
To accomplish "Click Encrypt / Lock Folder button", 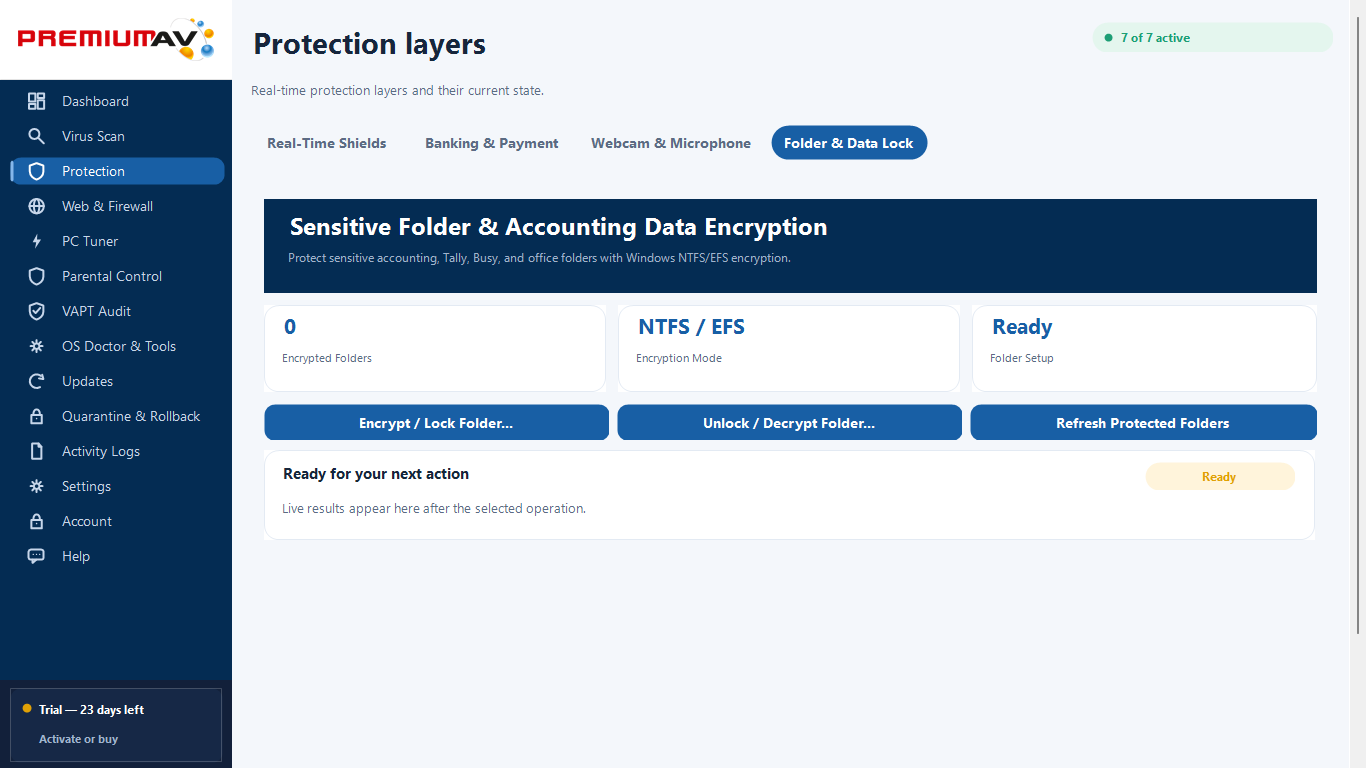I will click(436, 423).
